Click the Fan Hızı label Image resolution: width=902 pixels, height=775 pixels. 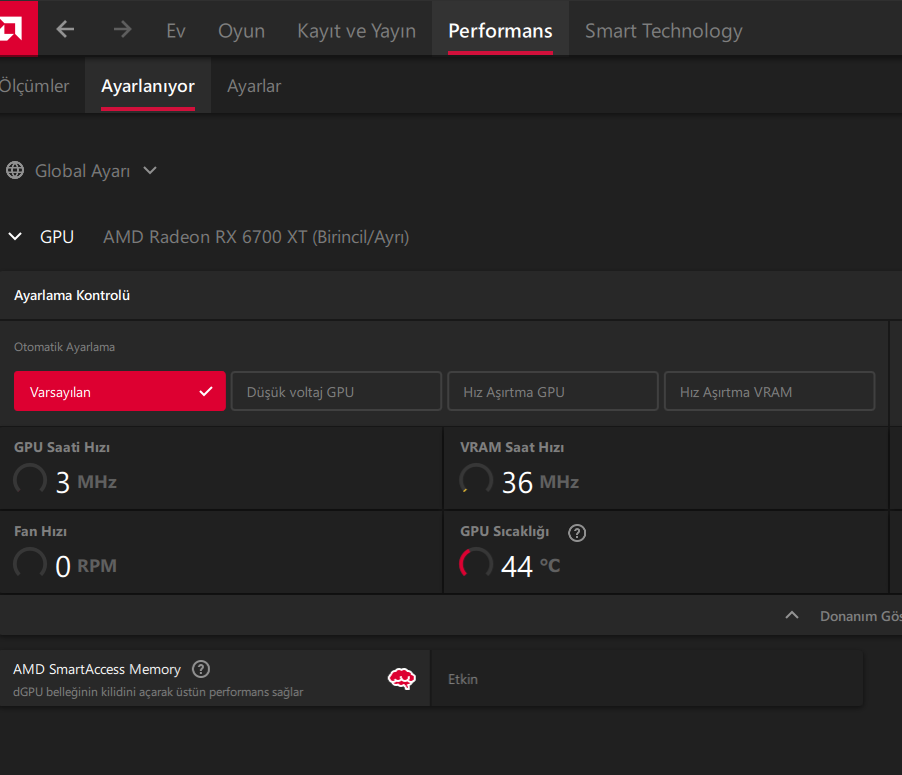[40, 531]
